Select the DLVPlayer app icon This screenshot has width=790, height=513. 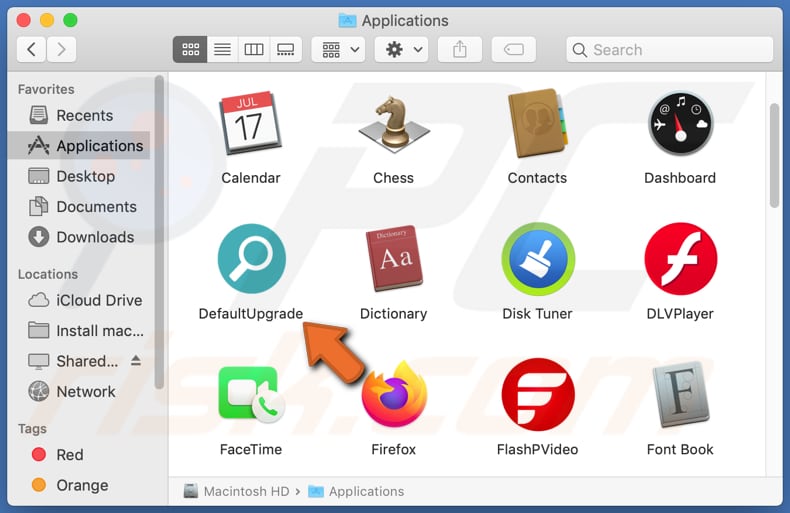[681, 259]
